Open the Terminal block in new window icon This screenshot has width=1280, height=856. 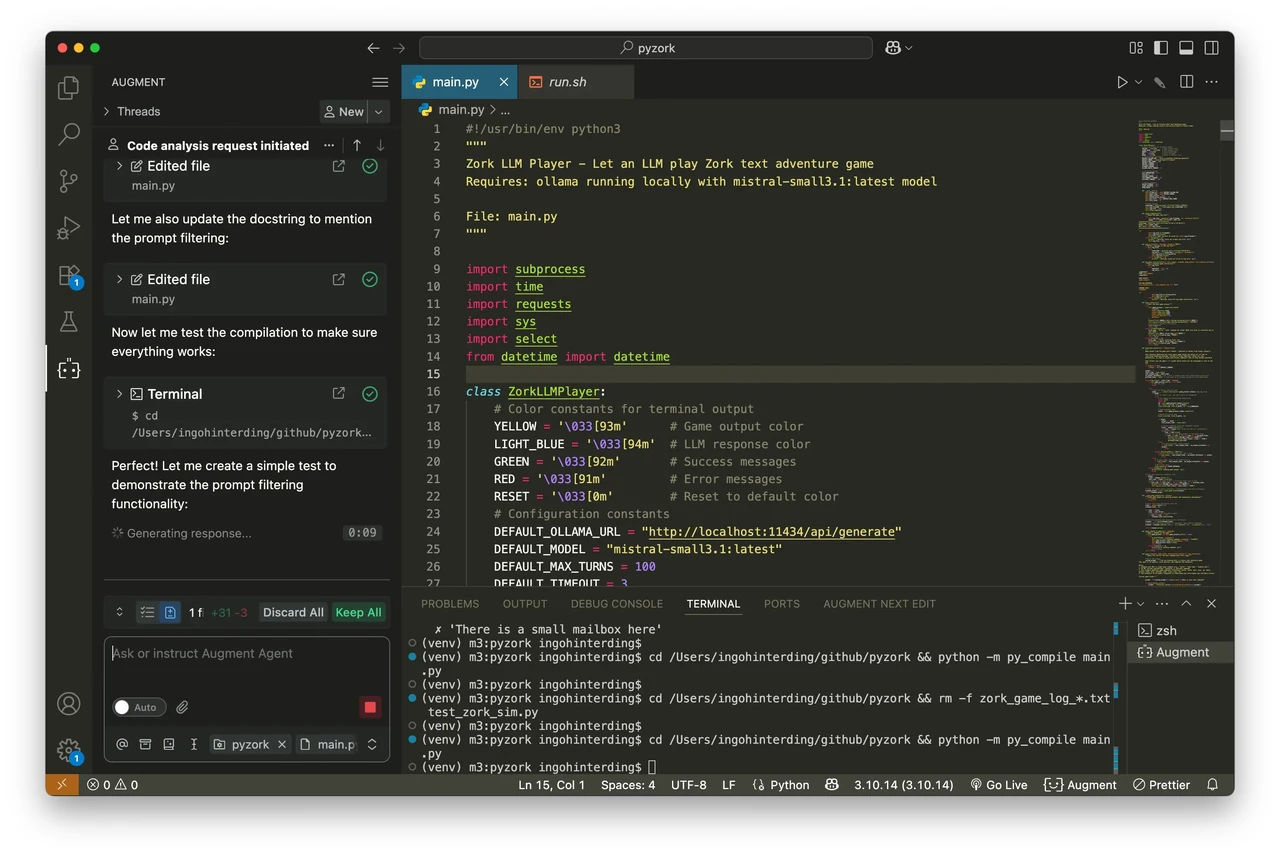339,394
